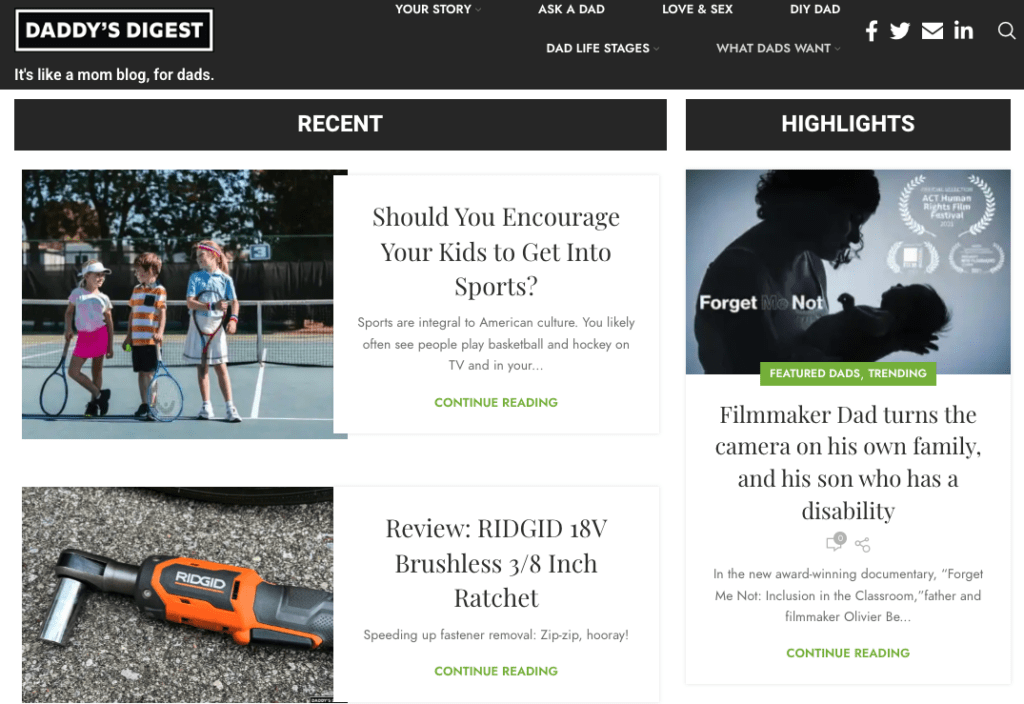Click the tagline "It's like a mom blog, for dads."
The width and height of the screenshot is (1024, 704).
(114, 74)
